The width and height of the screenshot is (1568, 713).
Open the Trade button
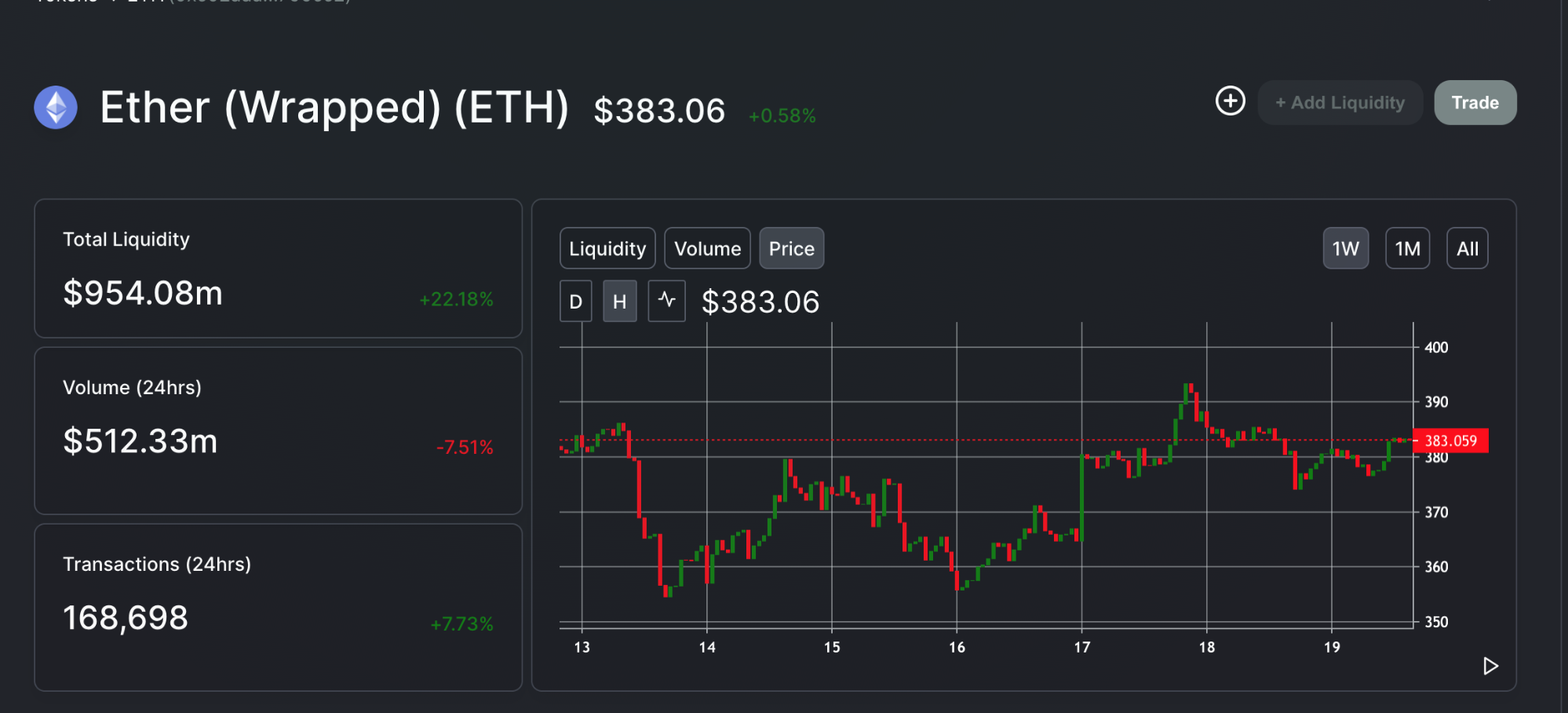[1475, 103]
